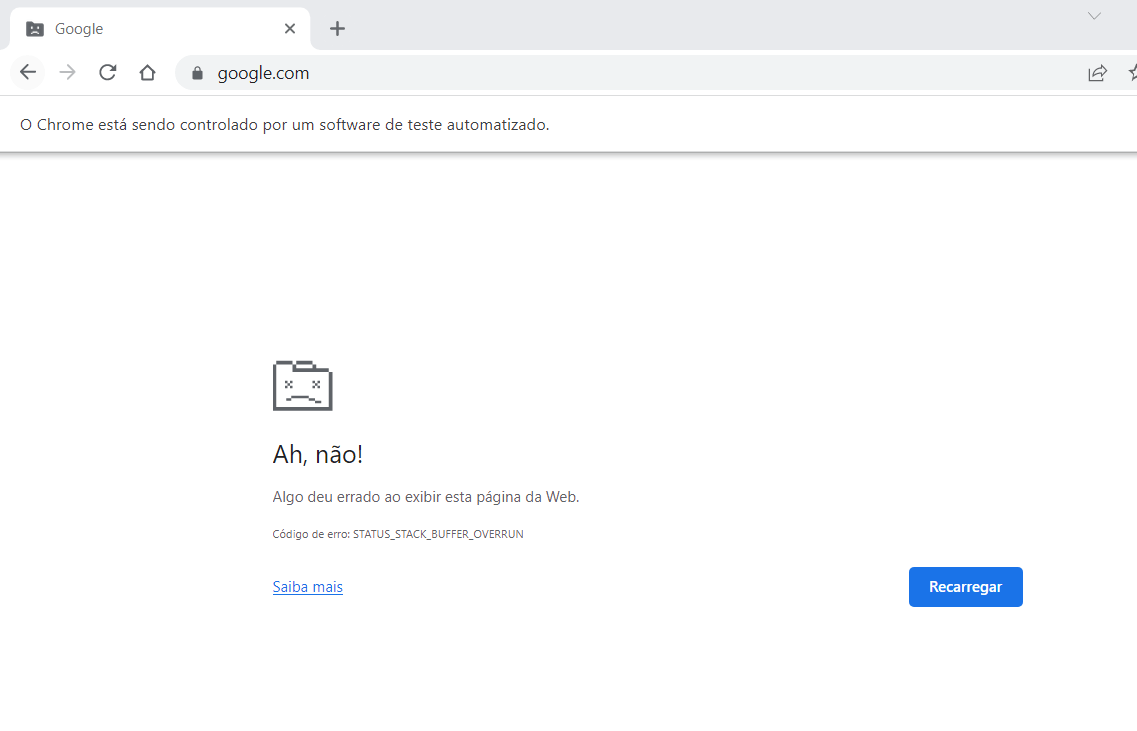The width and height of the screenshot is (1137, 731).
Task: Open a new tab with the plus icon
Action: tap(337, 29)
